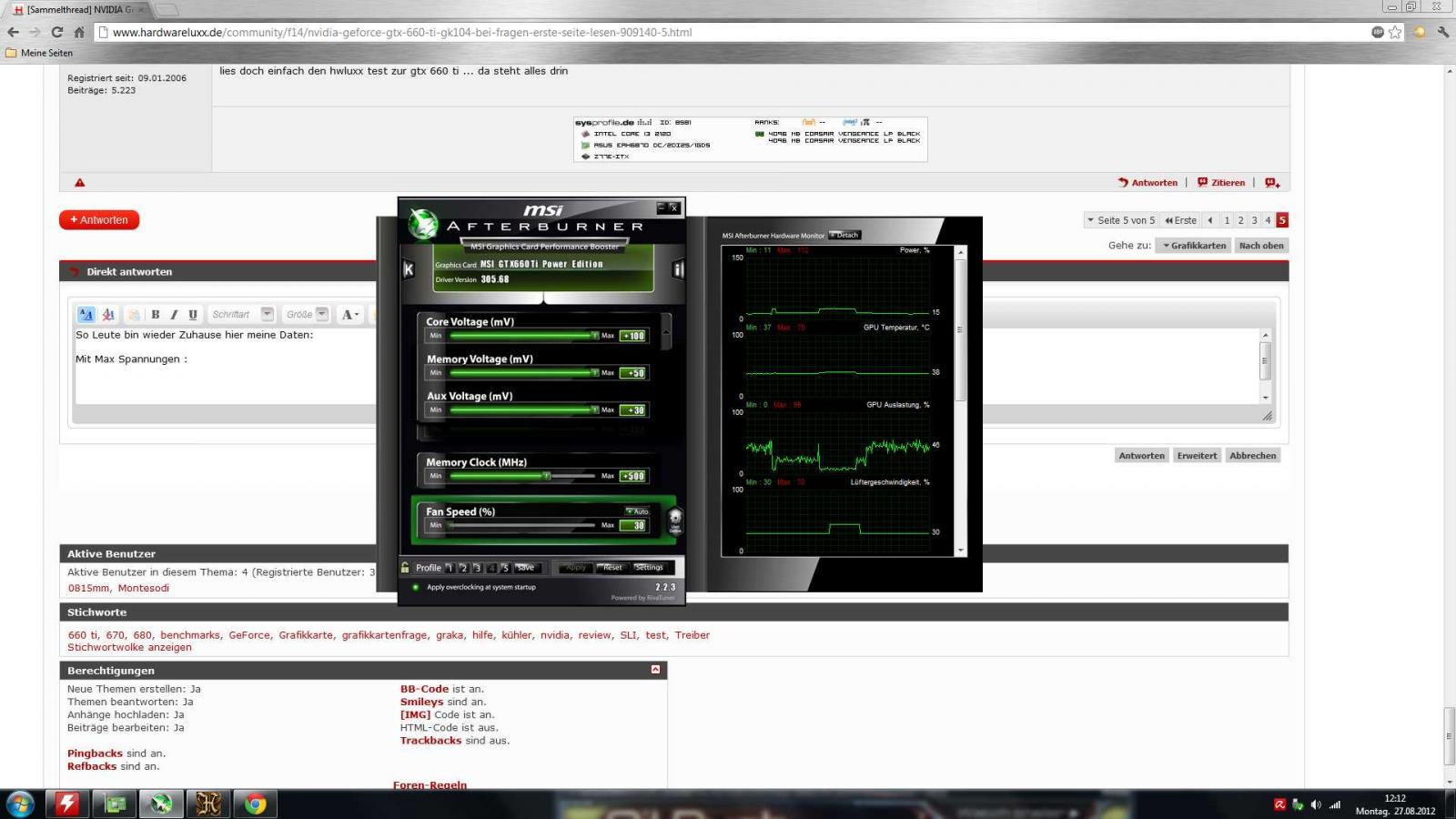Click the red report-post warning triangle
The image size is (1456, 819).
(80, 183)
